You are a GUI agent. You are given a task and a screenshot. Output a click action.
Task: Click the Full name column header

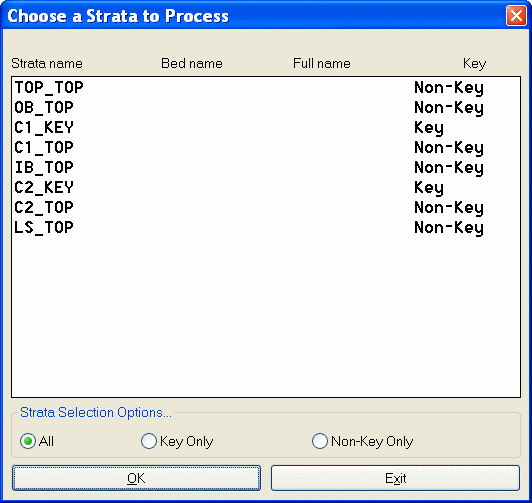tap(322, 63)
